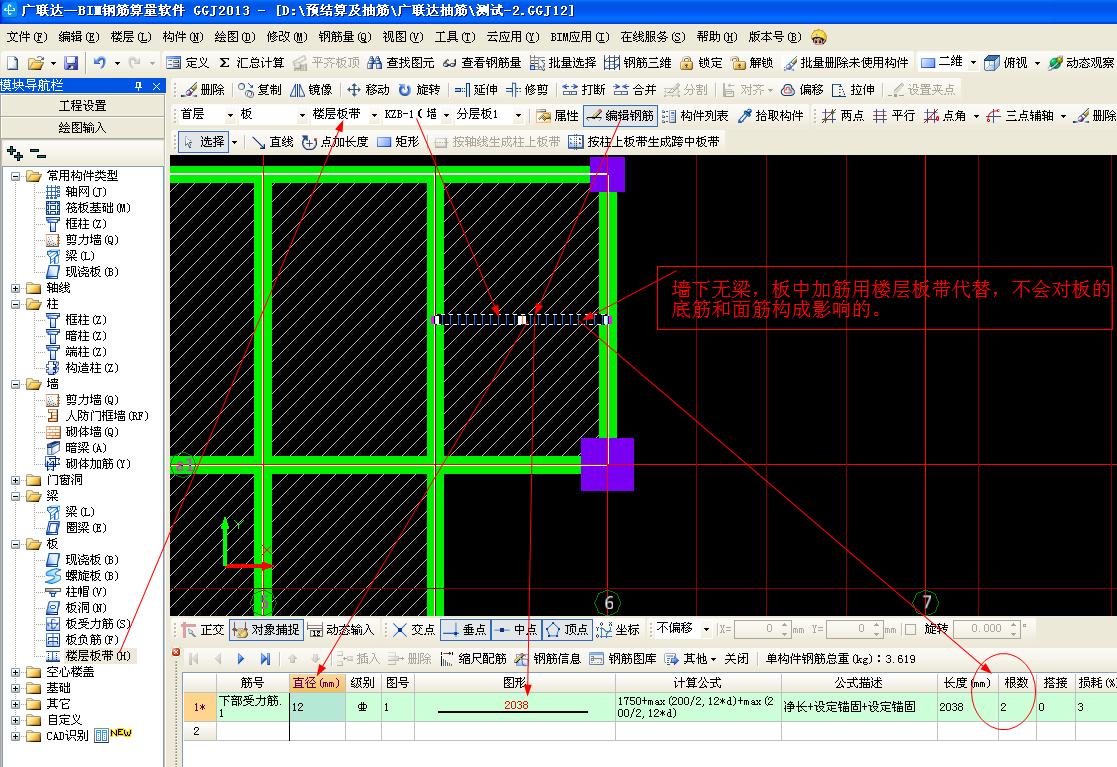
Task: Open the 帮助(H) menu
Action: click(x=717, y=36)
